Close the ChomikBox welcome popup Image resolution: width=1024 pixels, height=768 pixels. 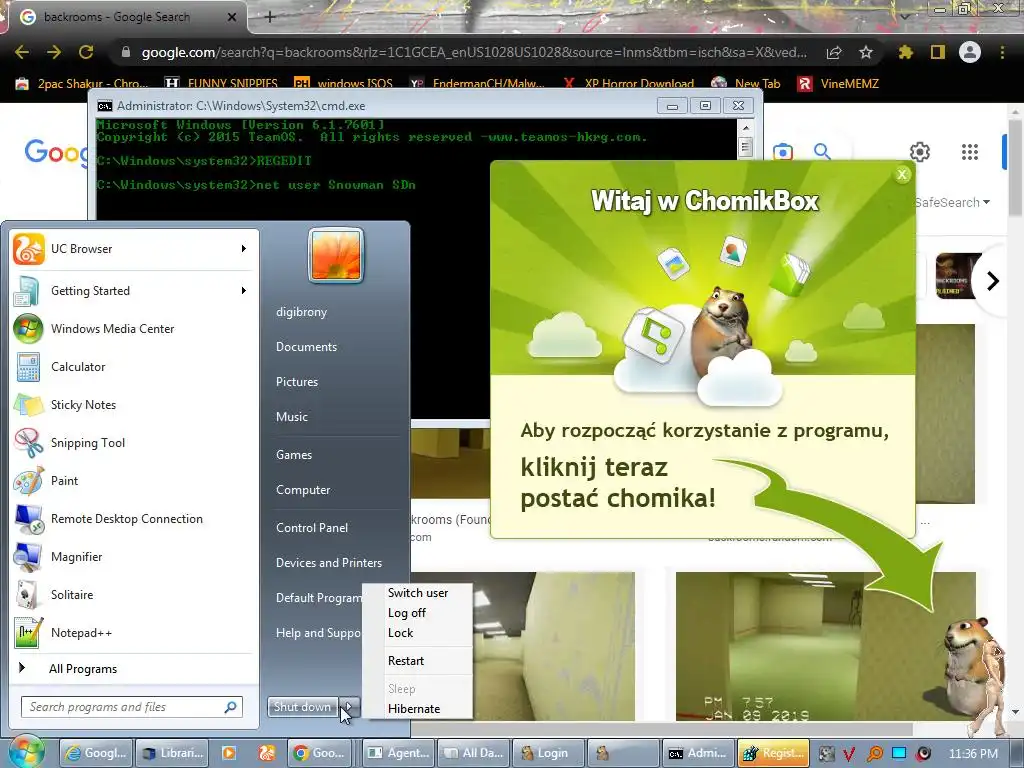(x=903, y=174)
